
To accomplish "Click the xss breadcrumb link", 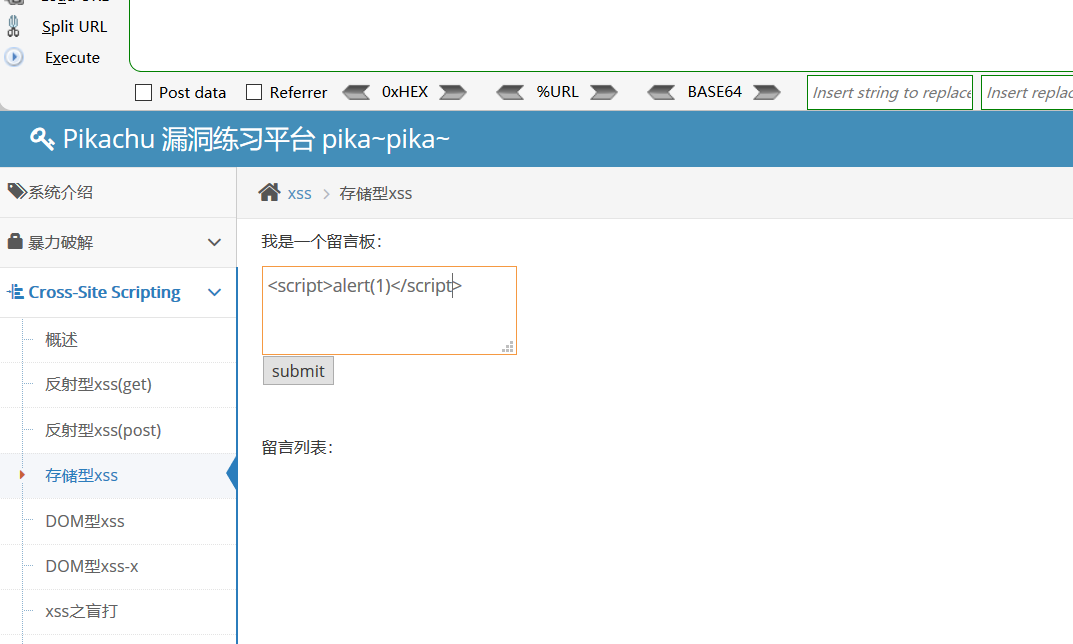I will (x=300, y=194).
